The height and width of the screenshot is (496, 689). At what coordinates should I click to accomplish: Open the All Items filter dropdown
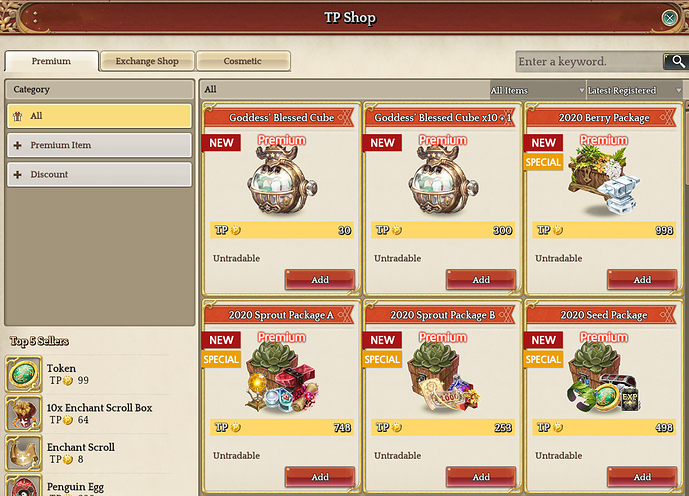click(537, 90)
